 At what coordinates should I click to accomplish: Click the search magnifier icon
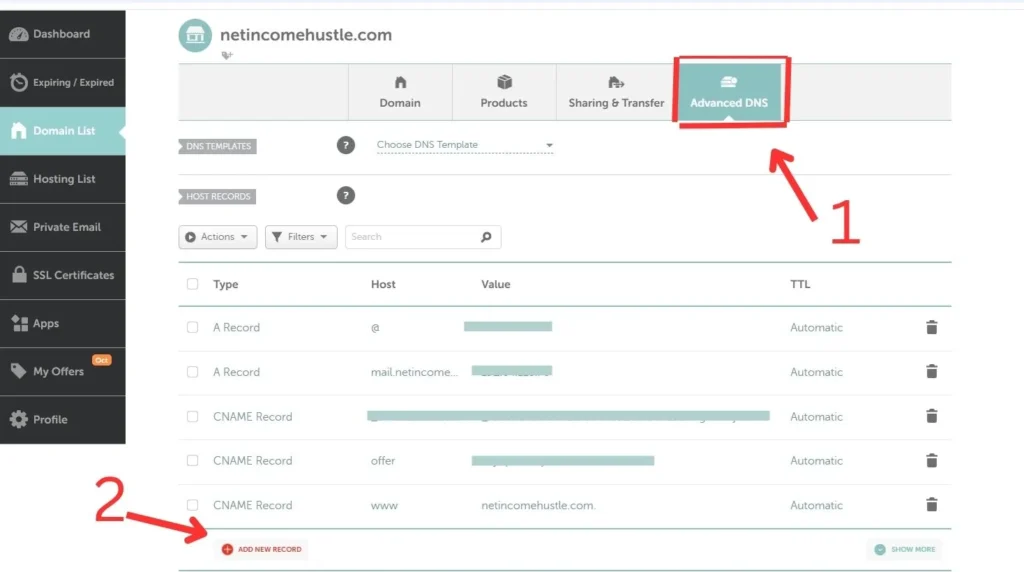(x=486, y=237)
